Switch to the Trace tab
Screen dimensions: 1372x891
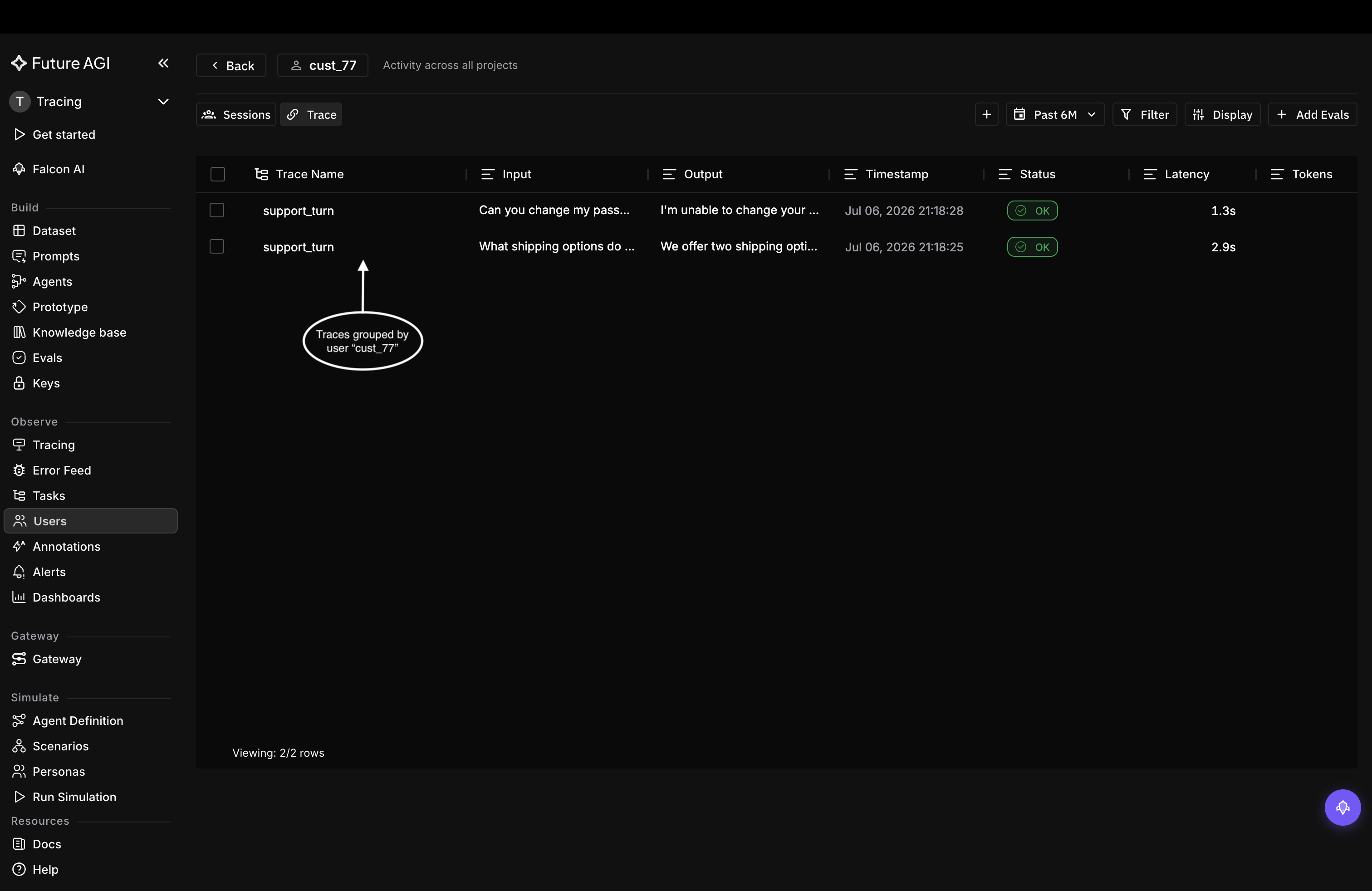pyautogui.click(x=311, y=114)
